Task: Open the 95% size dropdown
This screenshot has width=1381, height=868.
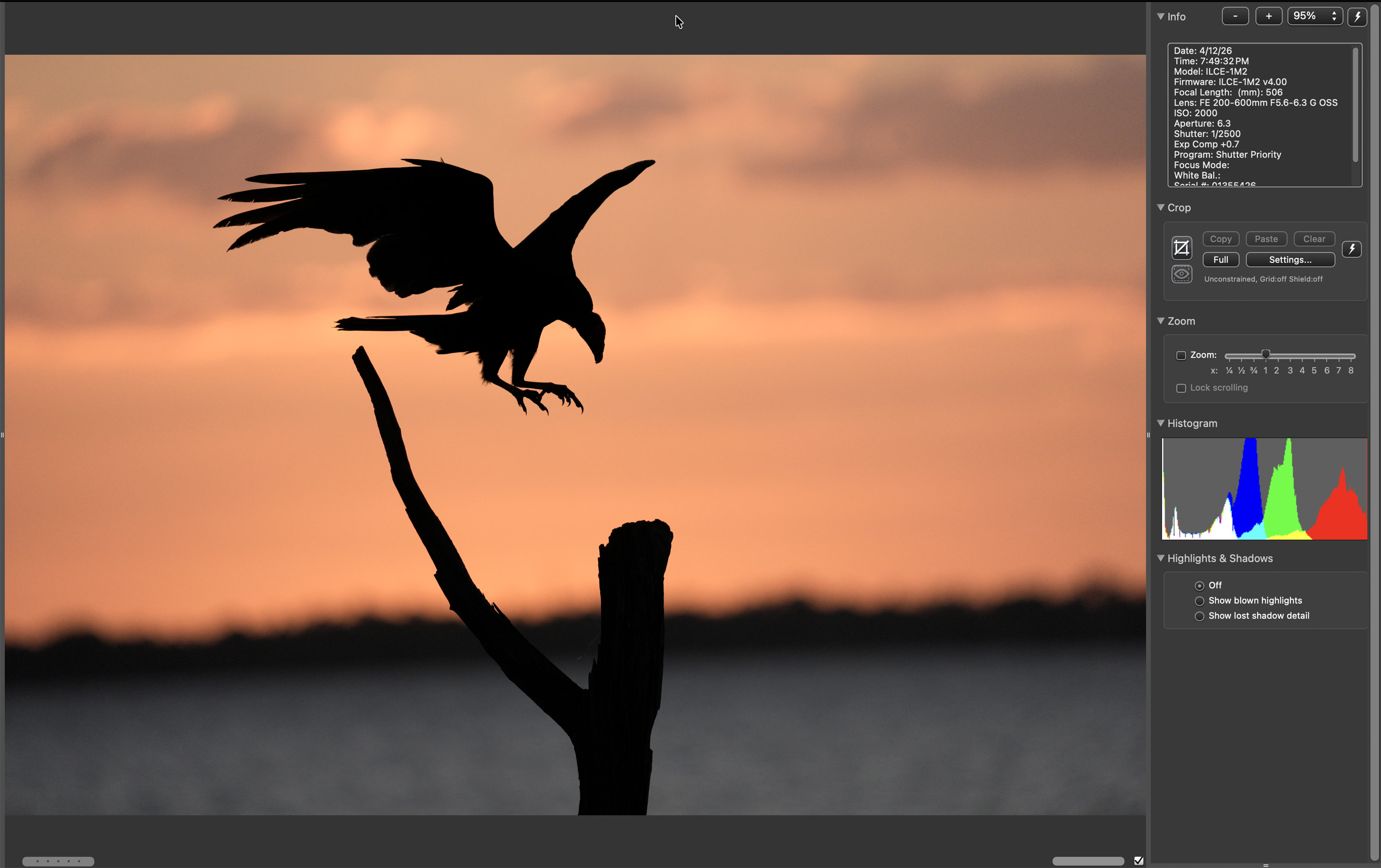Action: tap(1315, 17)
